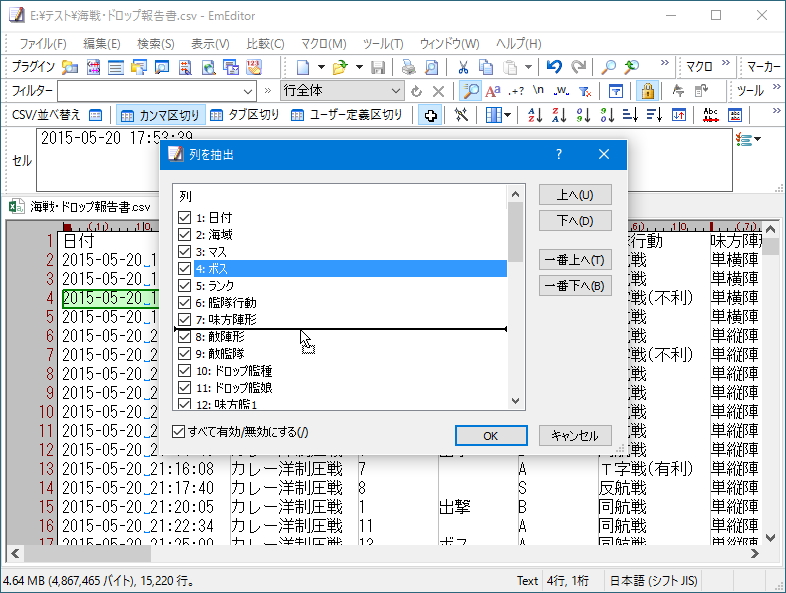
Task: Expand the New file dropdown arrow
Action: click(321, 67)
